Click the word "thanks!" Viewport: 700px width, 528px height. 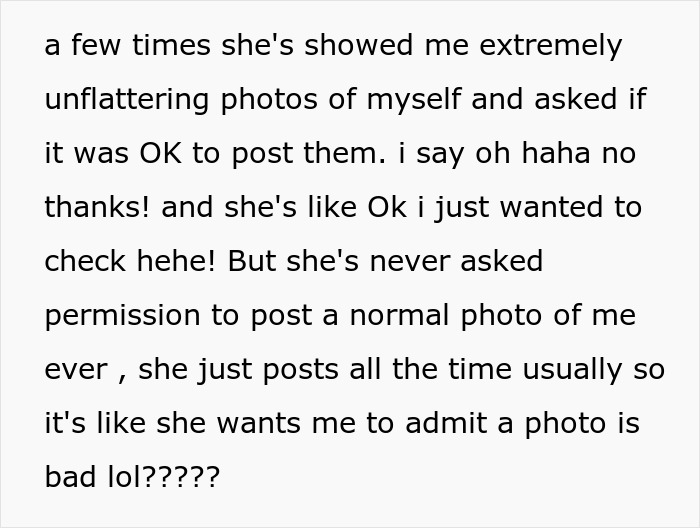click(x=98, y=208)
